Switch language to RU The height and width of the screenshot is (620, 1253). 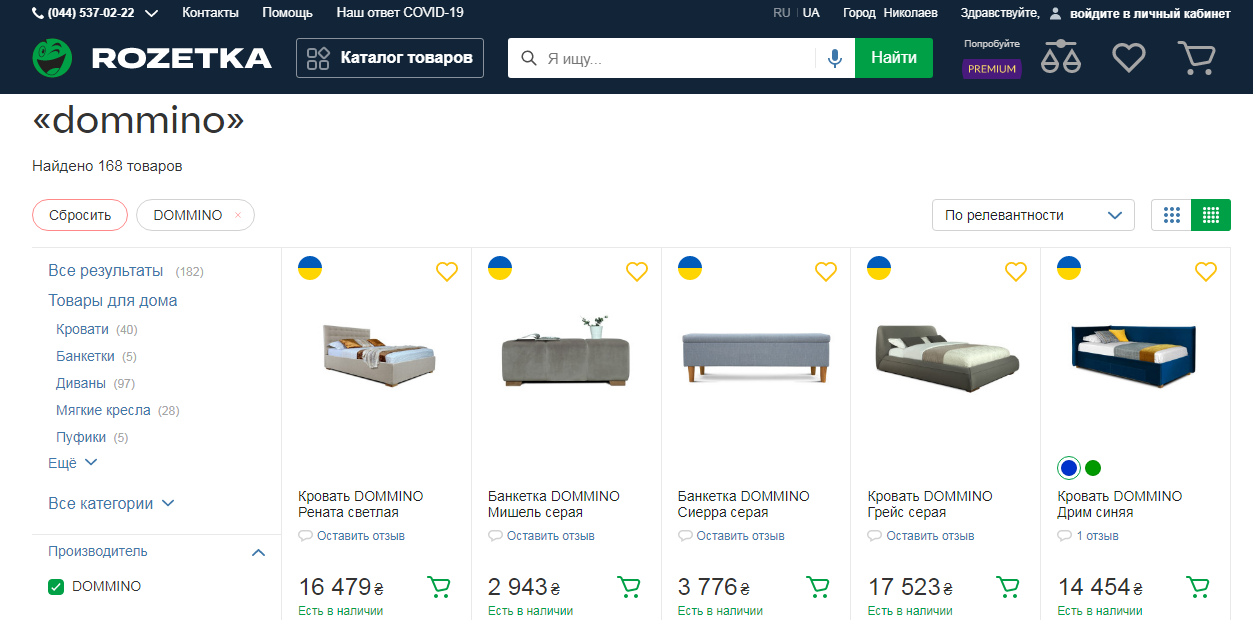point(783,13)
